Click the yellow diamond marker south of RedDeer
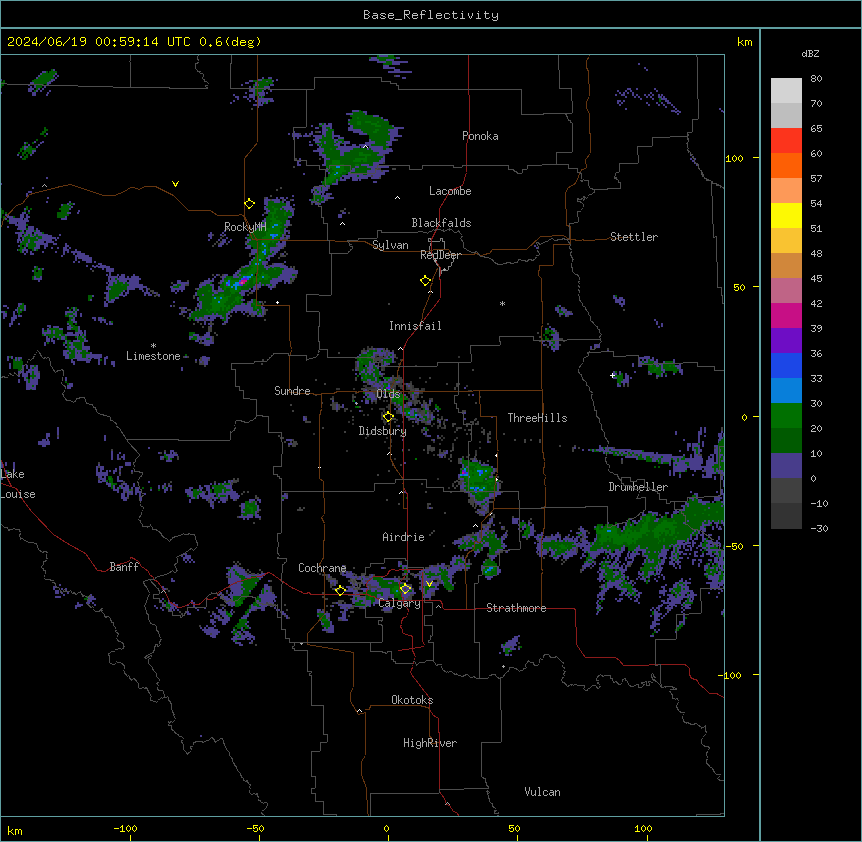Image resolution: width=862 pixels, height=842 pixels. point(426,281)
